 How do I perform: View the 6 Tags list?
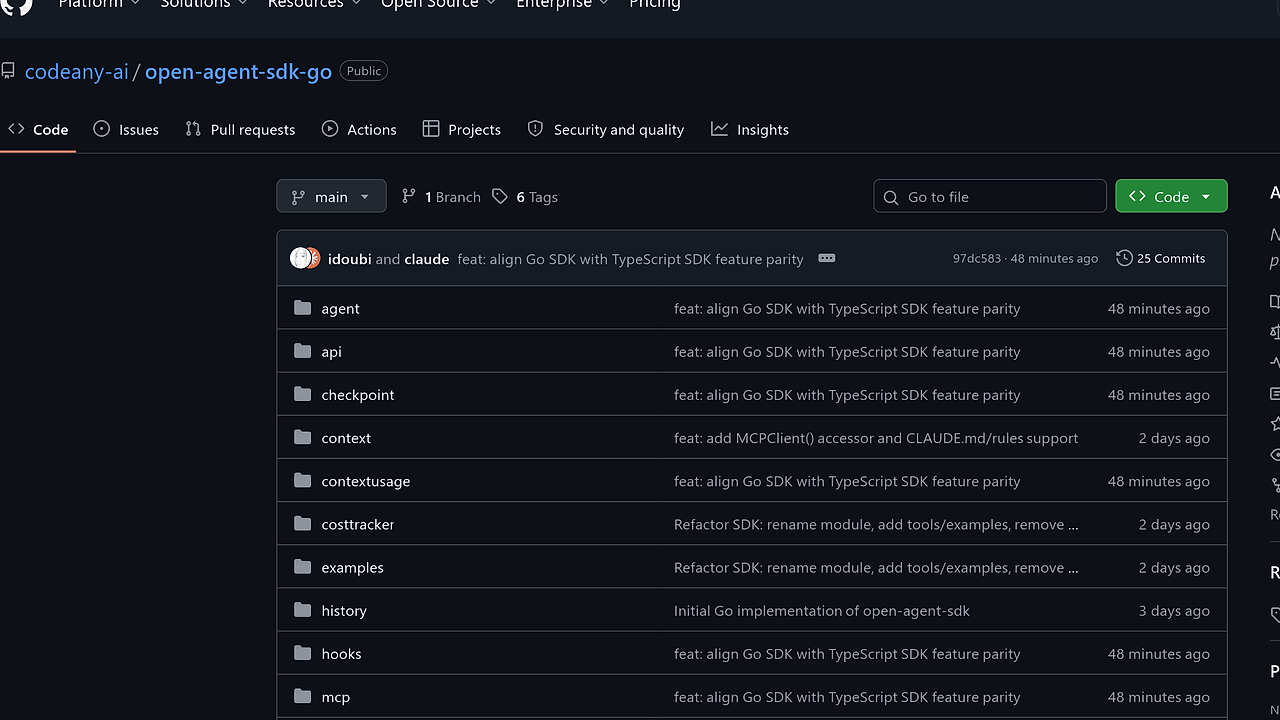click(x=525, y=197)
